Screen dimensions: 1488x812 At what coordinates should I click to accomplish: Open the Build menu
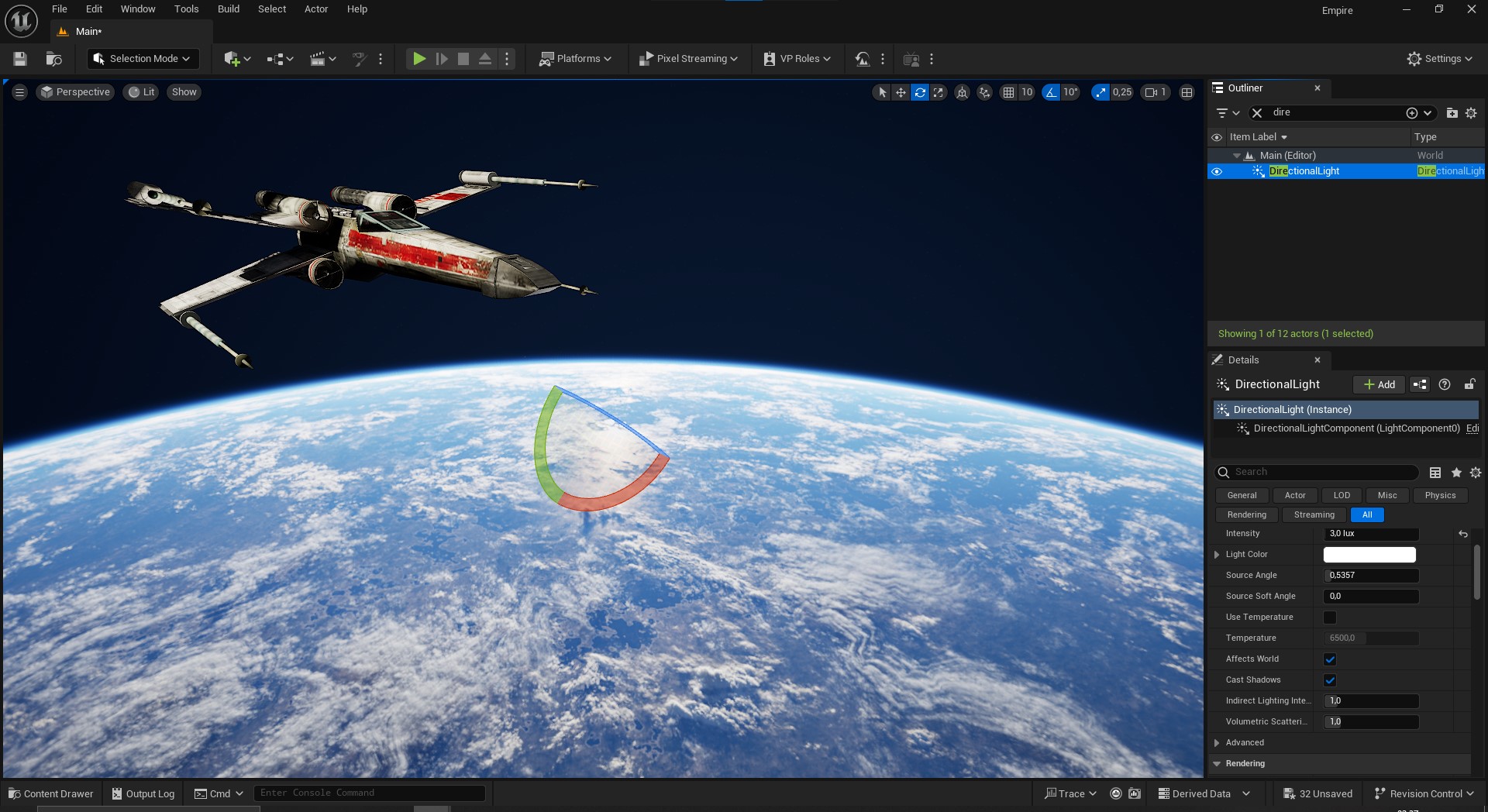(229, 9)
